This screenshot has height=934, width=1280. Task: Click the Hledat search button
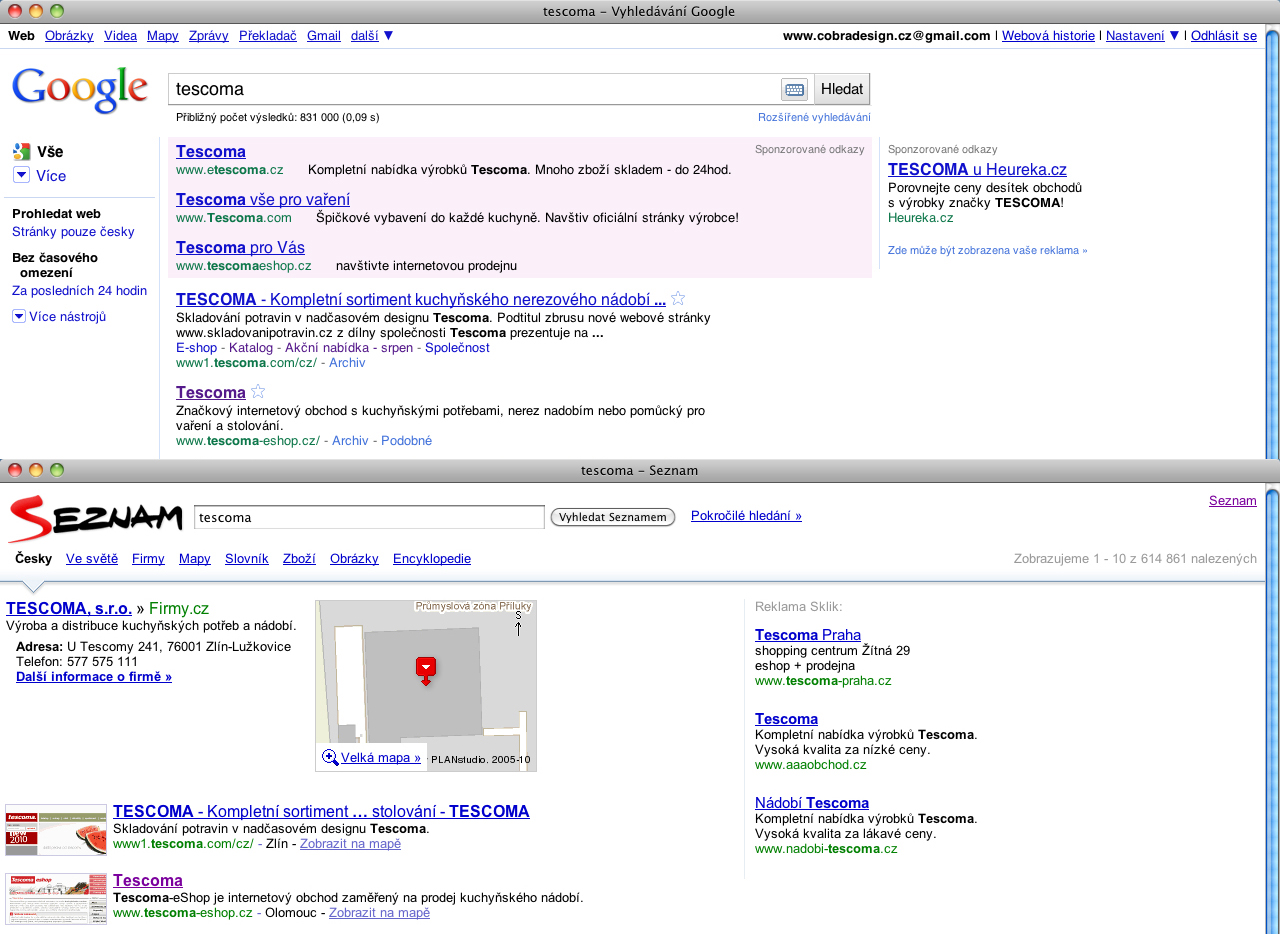click(842, 89)
